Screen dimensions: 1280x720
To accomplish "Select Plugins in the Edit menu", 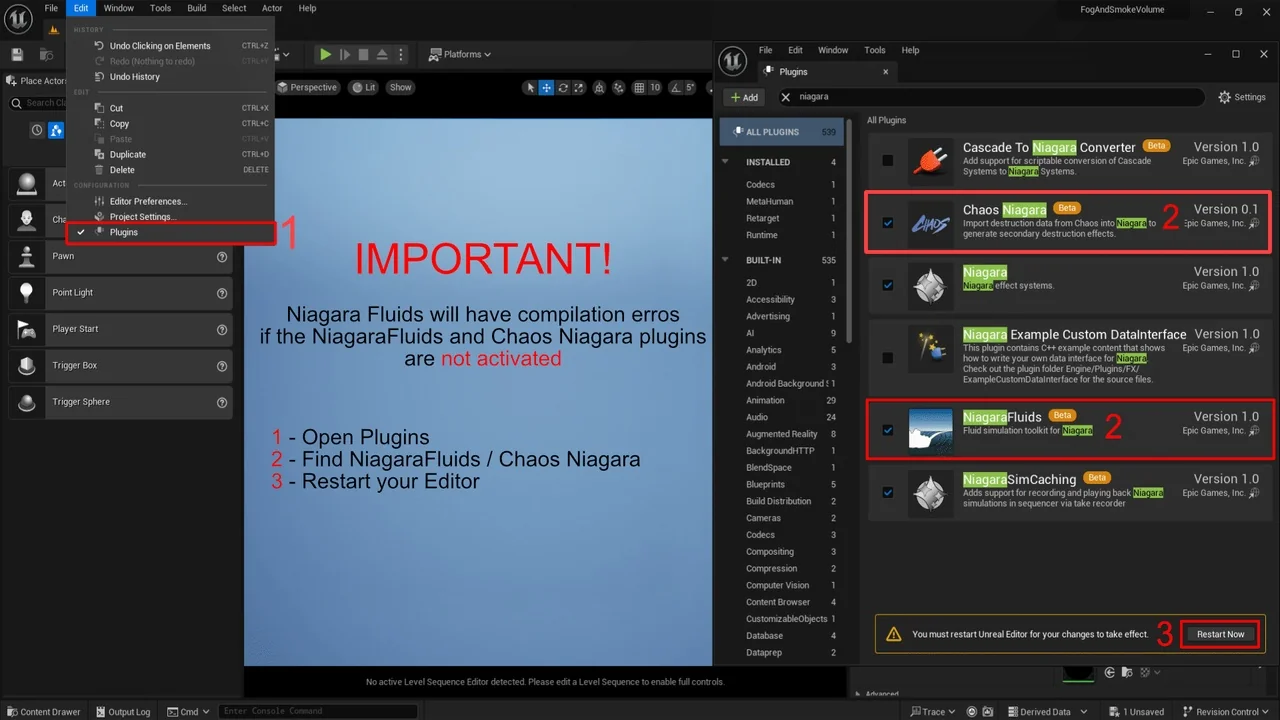I will pos(123,232).
